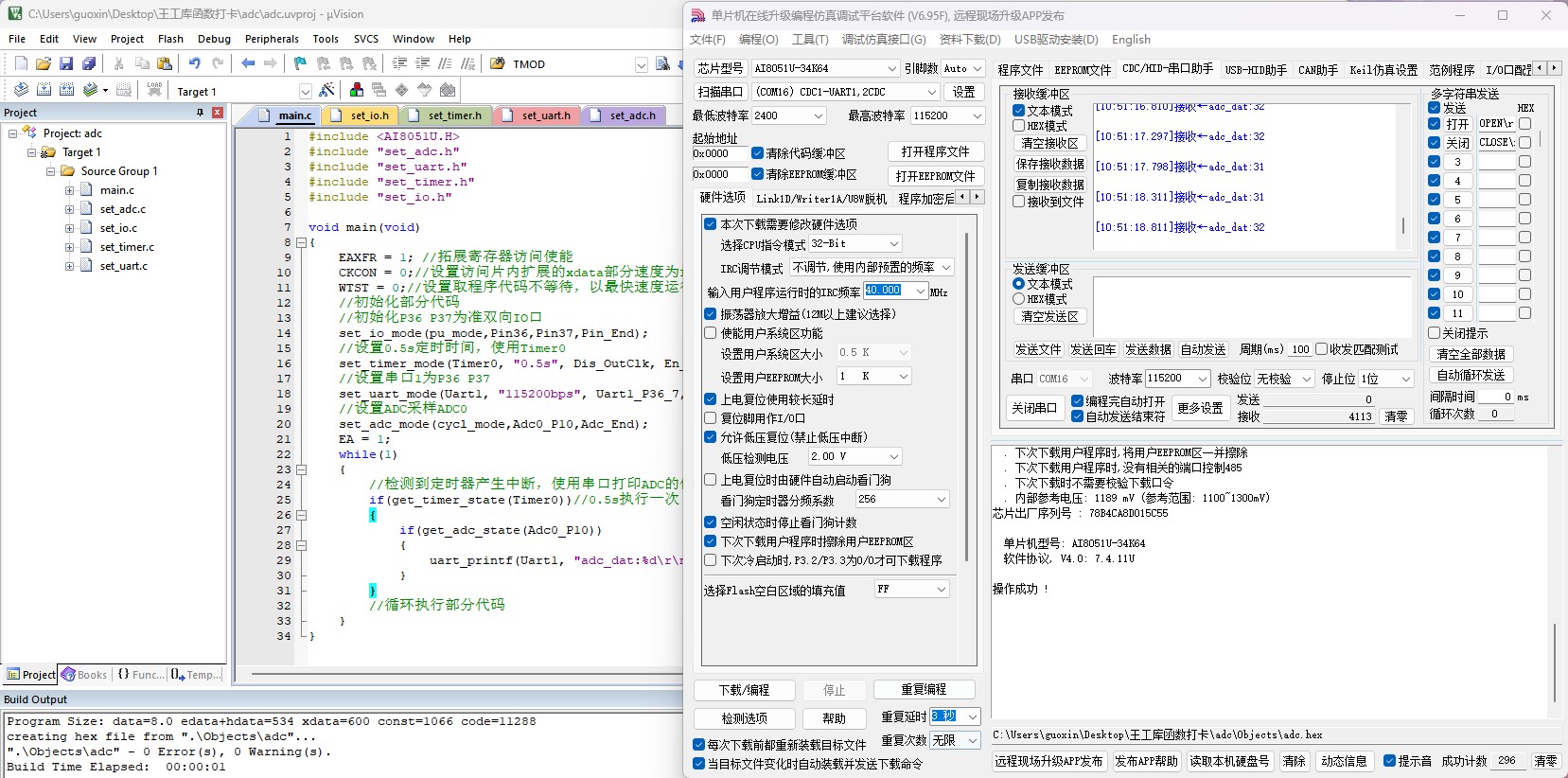Toggle 振荡器放大增益 checkbox
1568x778 pixels.
(x=710, y=314)
